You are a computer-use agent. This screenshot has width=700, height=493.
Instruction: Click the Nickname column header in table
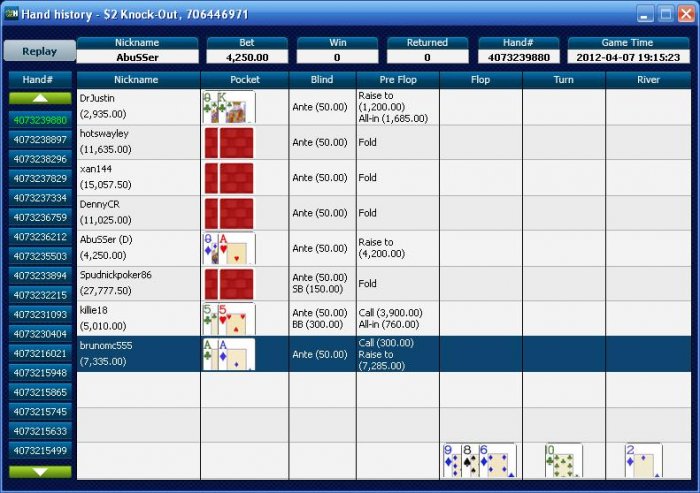click(138, 80)
